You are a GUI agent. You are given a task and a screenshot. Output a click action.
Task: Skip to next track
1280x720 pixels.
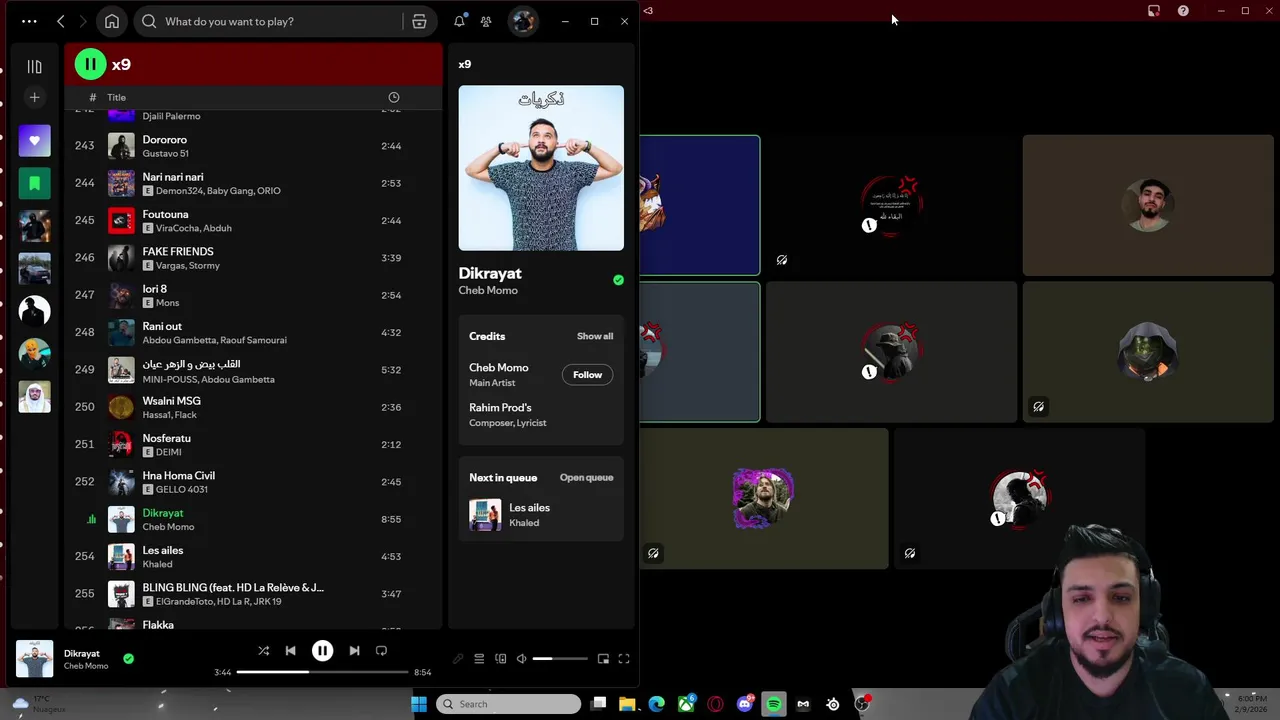pyautogui.click(x=354, y=651)
